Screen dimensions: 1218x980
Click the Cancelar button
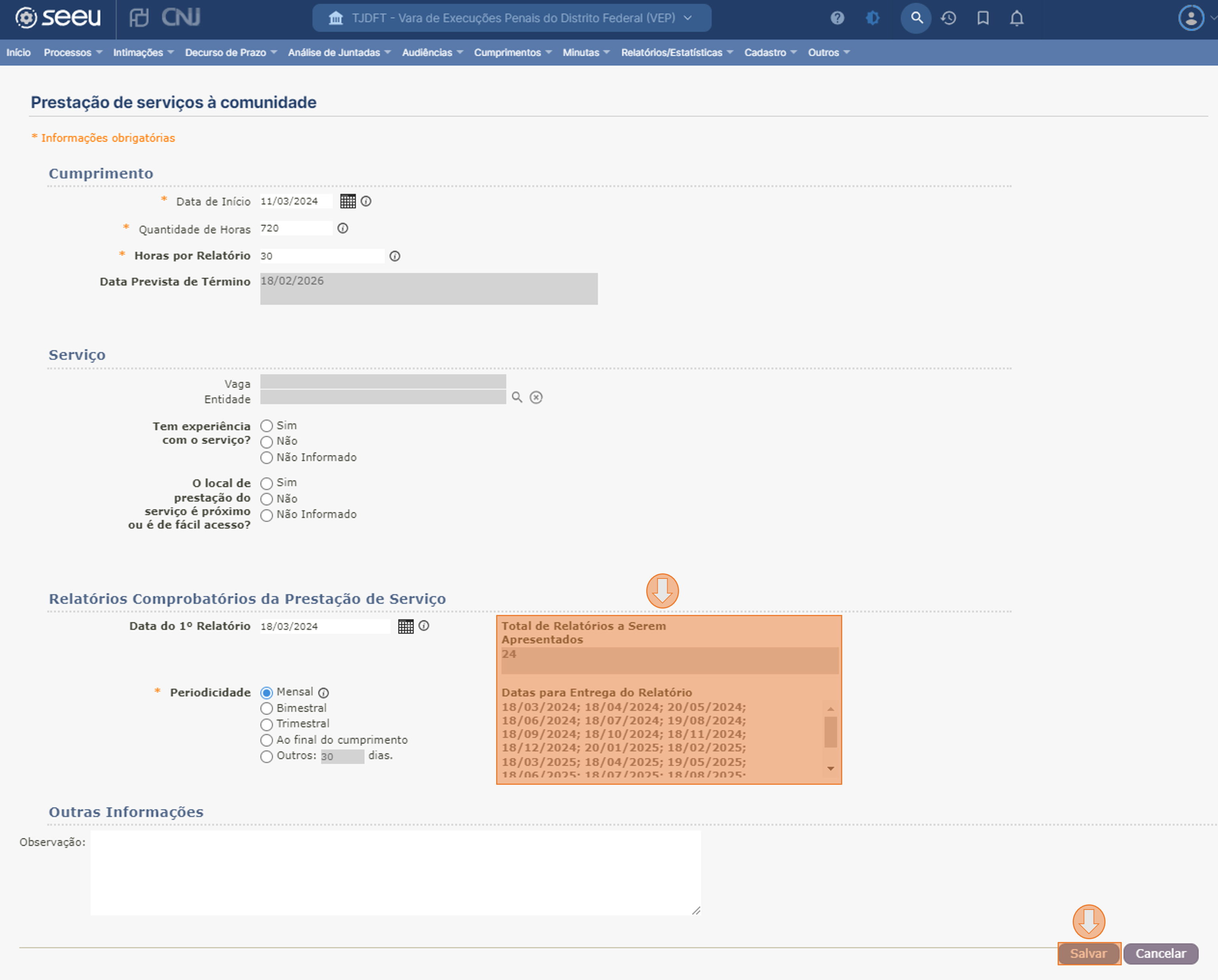pyautogui.click(x=1160, y=953)
